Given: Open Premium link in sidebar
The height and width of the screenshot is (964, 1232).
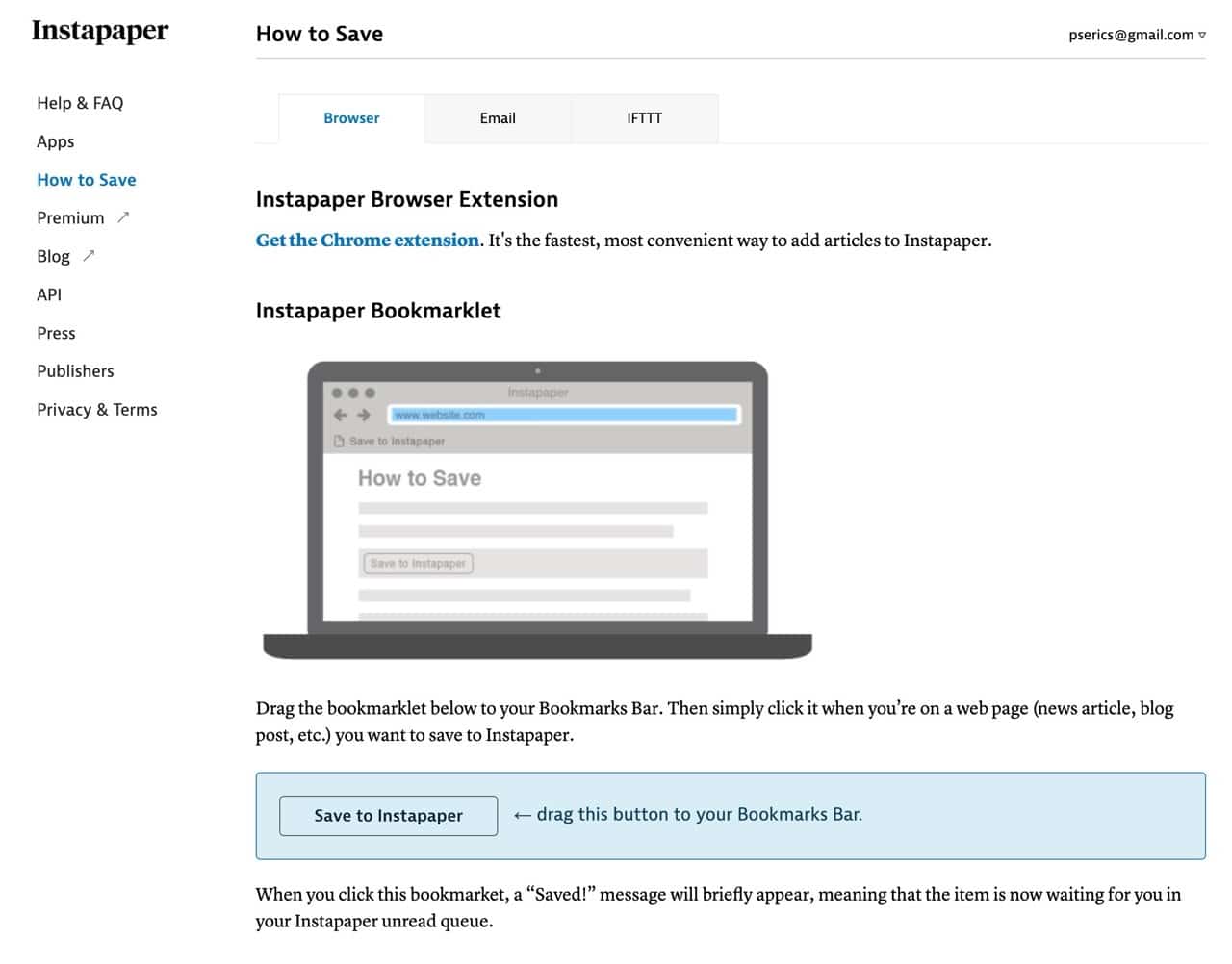Looking at the screenshot, I should [x=70, y=218].
